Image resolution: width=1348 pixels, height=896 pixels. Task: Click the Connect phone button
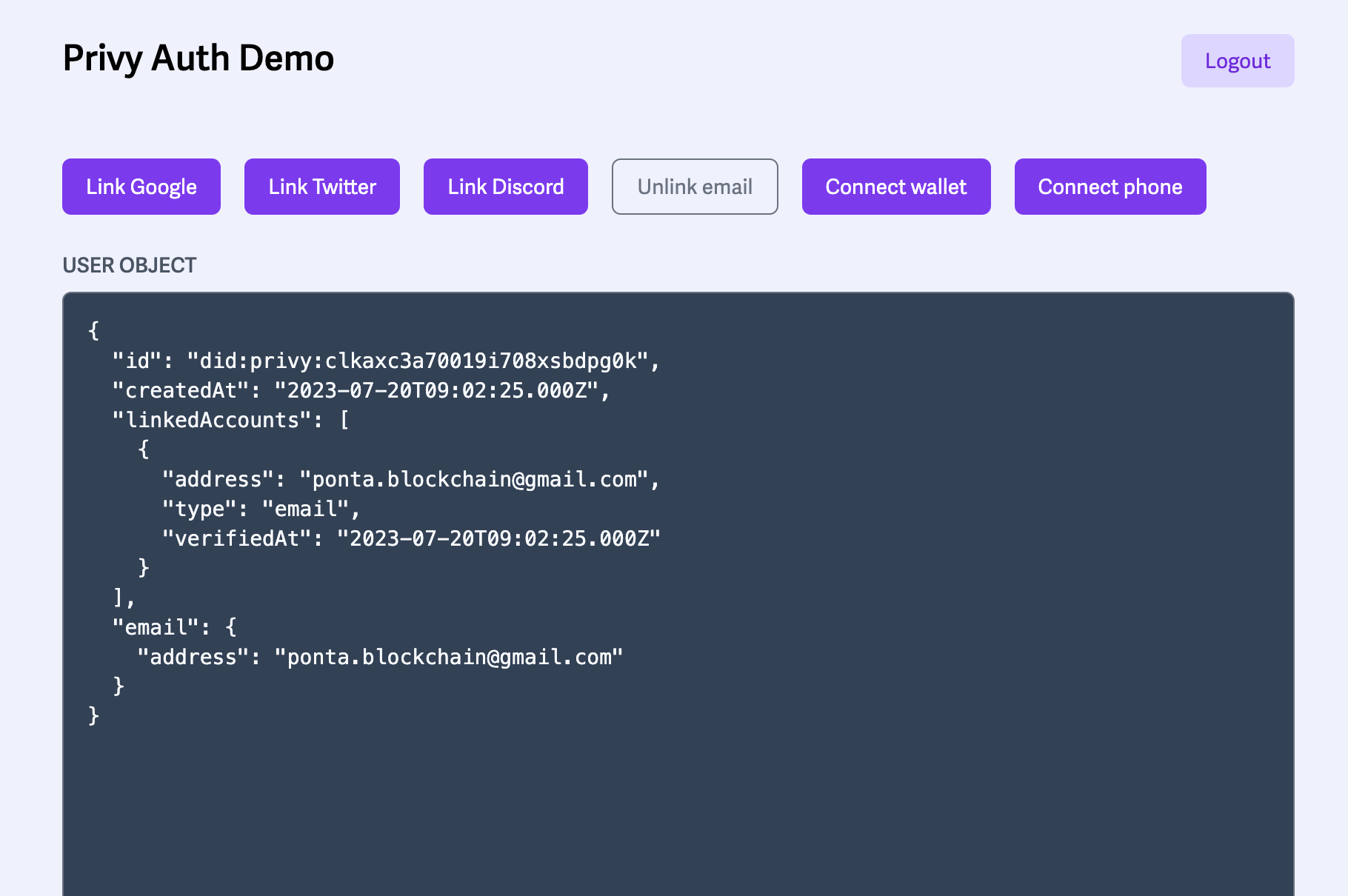(1110, 187)
